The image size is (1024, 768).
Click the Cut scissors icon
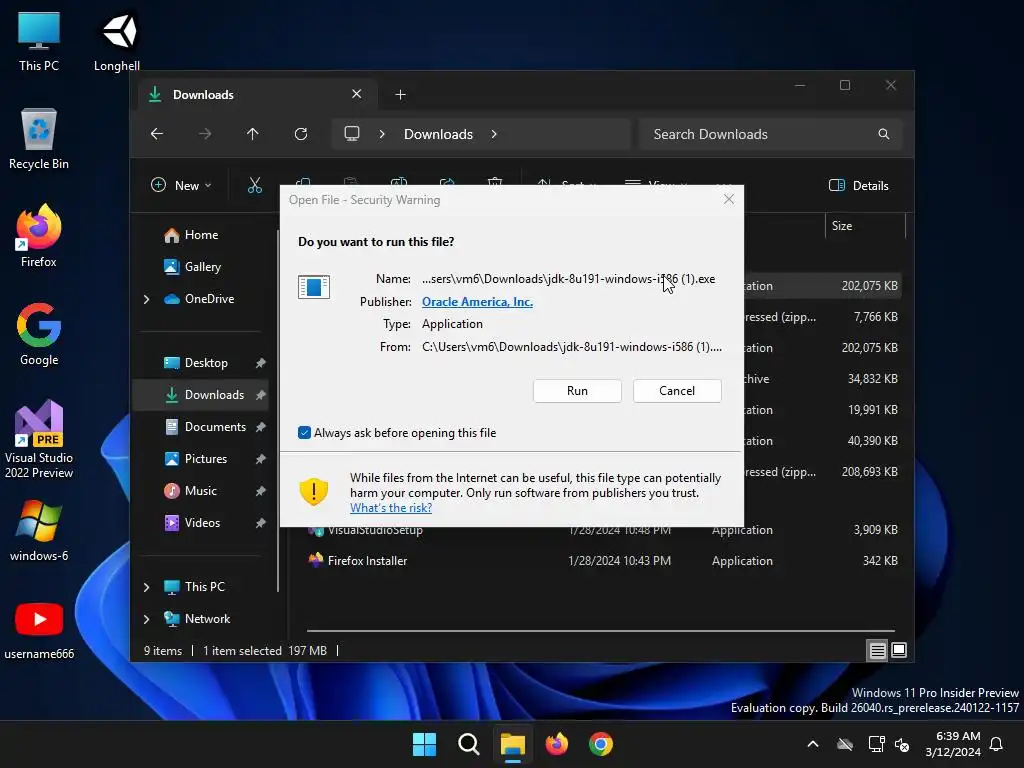tap(255, 185)
